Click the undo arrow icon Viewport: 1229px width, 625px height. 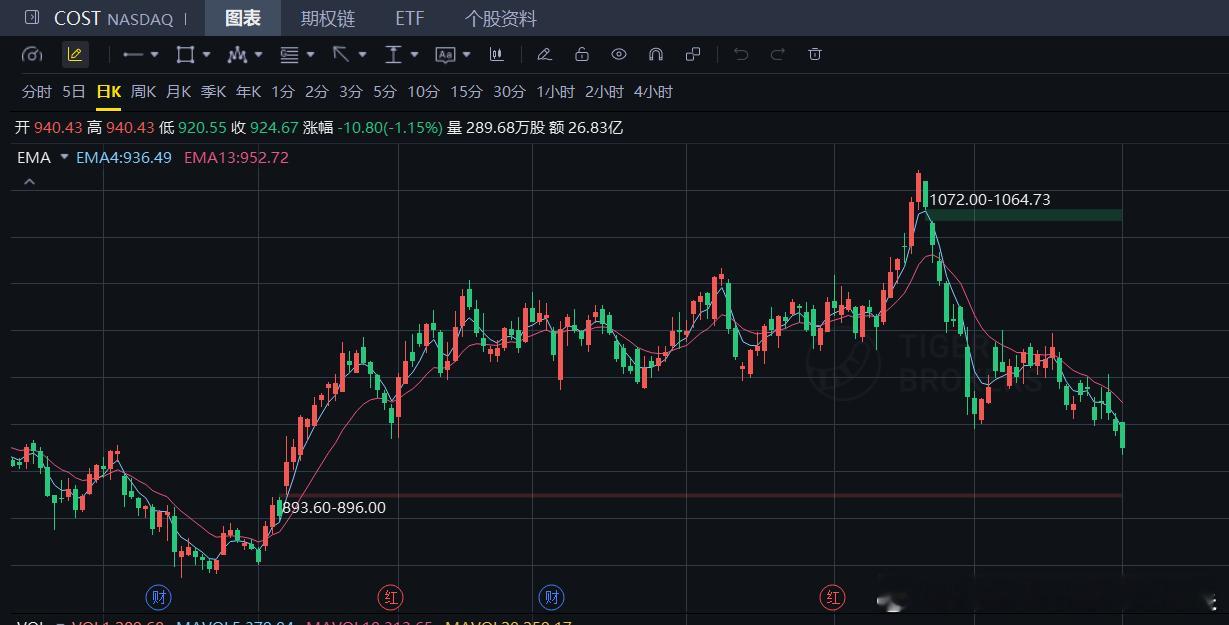[x=741, y=54]
